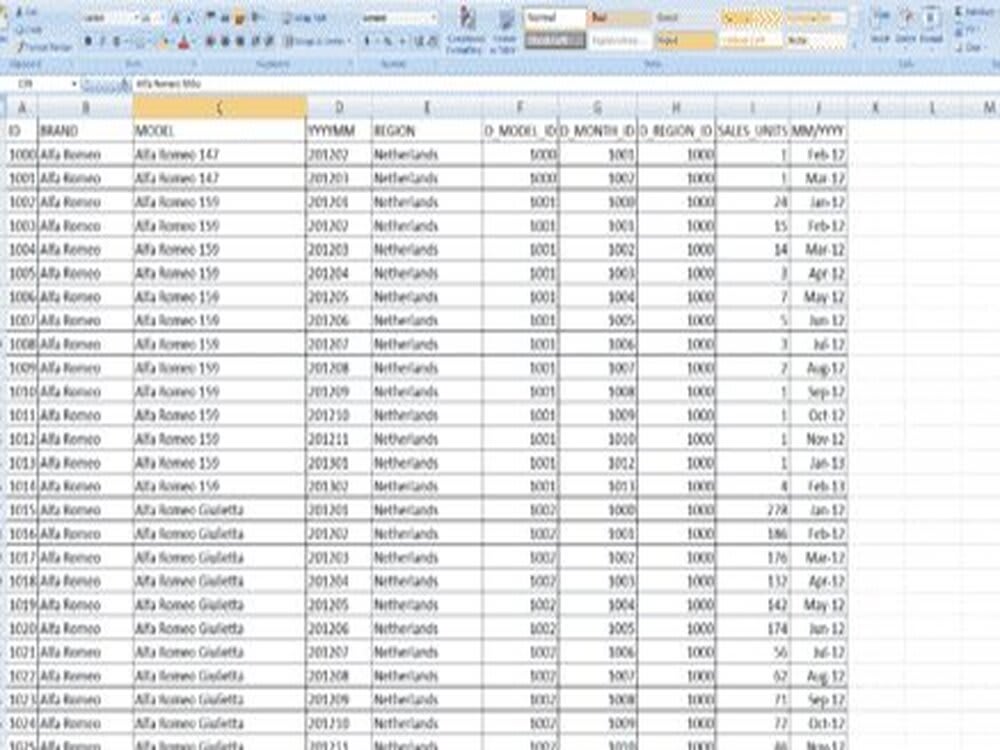1000x750 pixels.
Task: Click Increase Indent icon
Action: point(269,42)
